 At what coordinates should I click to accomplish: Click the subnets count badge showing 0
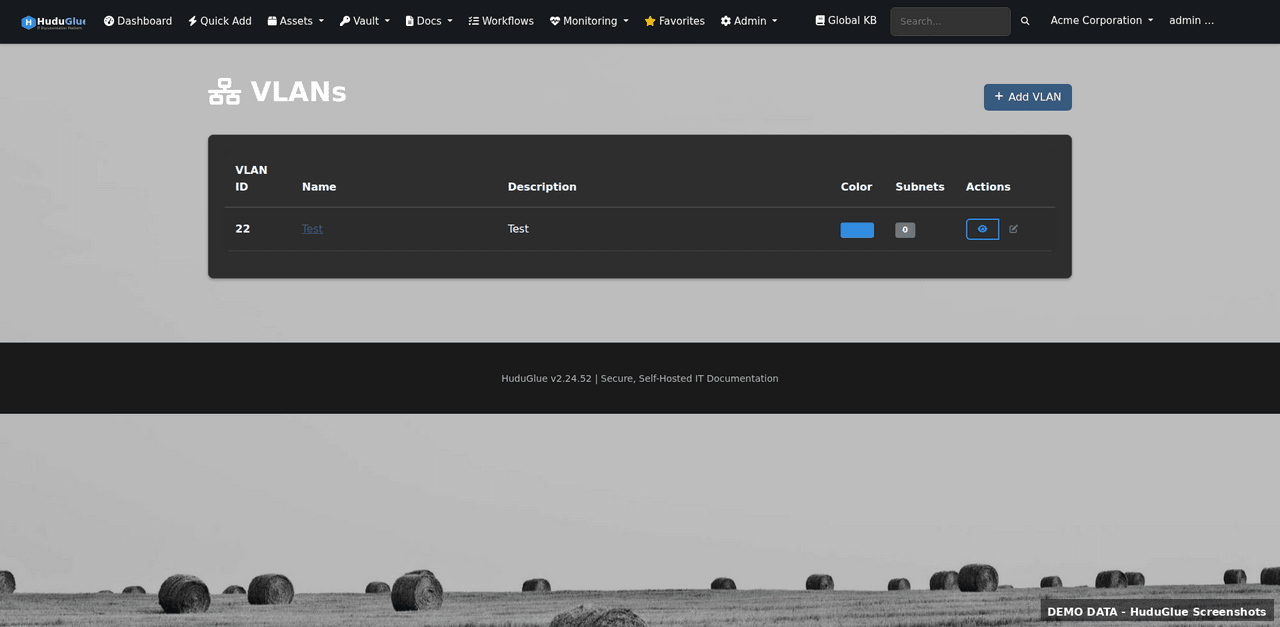click(905, 230)
